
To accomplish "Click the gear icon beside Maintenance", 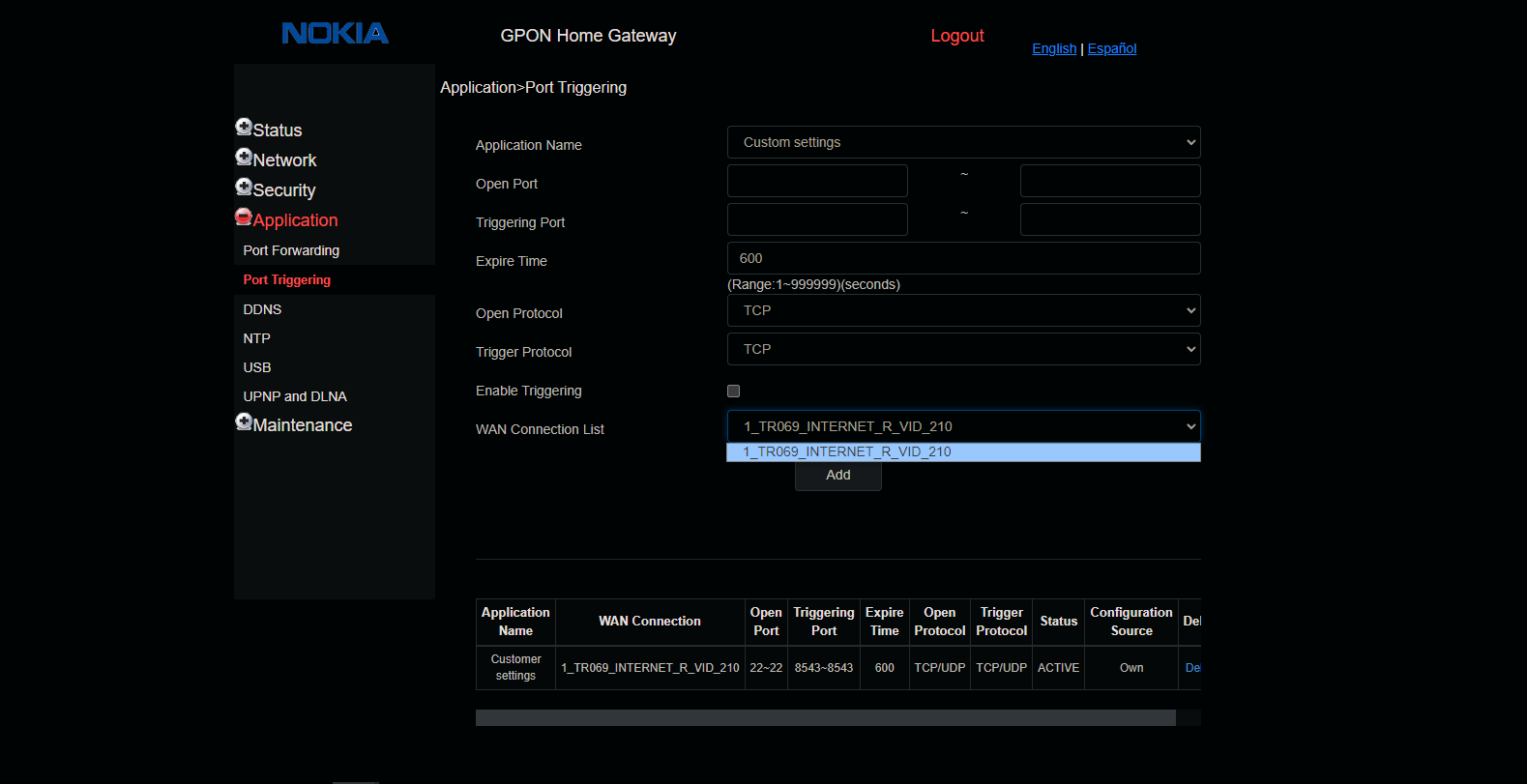I will pos(244,421).
